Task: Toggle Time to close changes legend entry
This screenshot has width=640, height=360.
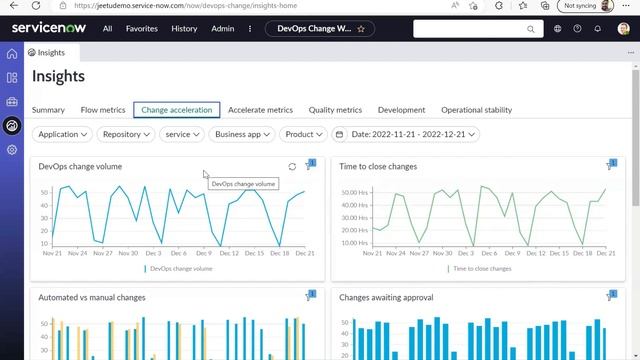Action: pyautogui.click(x=480, y=269)
